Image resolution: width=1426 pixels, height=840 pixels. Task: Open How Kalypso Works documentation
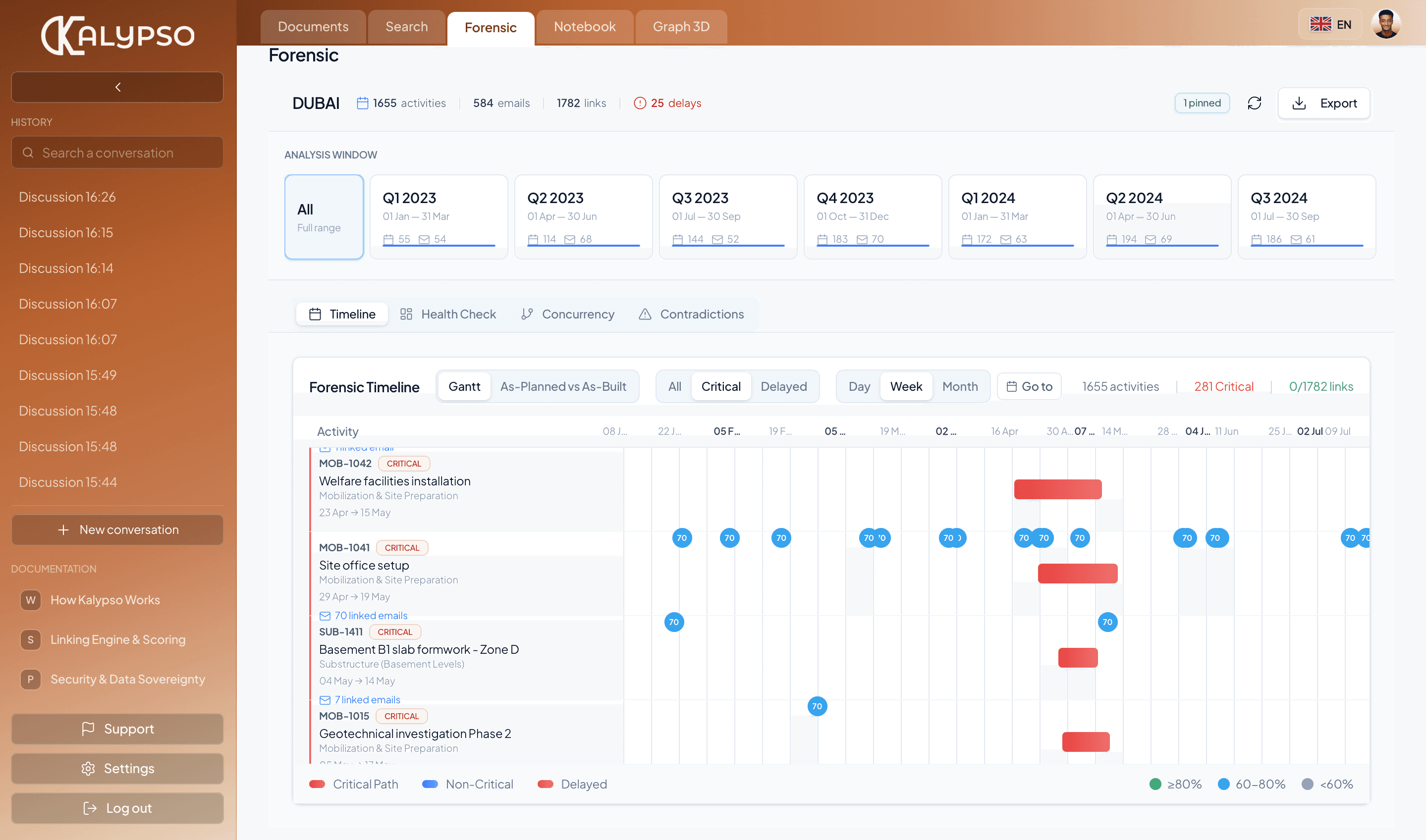click(105, 599)
